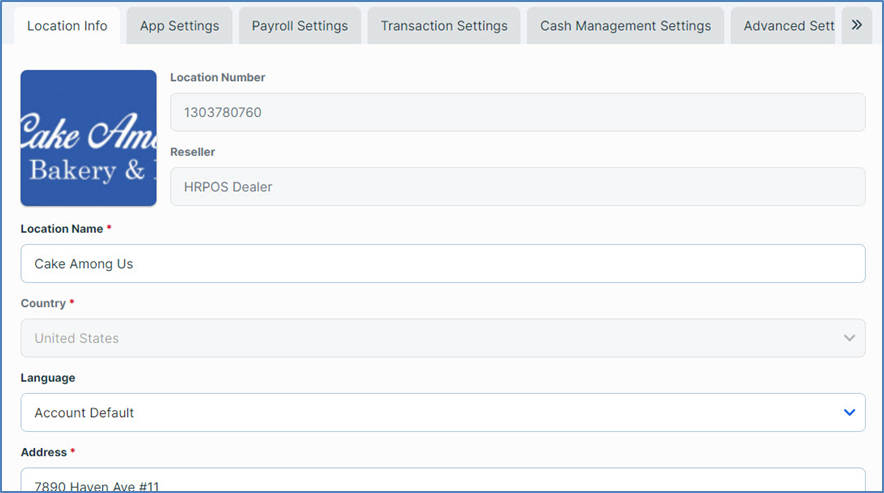Switch to the Location Info tab
884x493 pixels.
click(67, 26)
